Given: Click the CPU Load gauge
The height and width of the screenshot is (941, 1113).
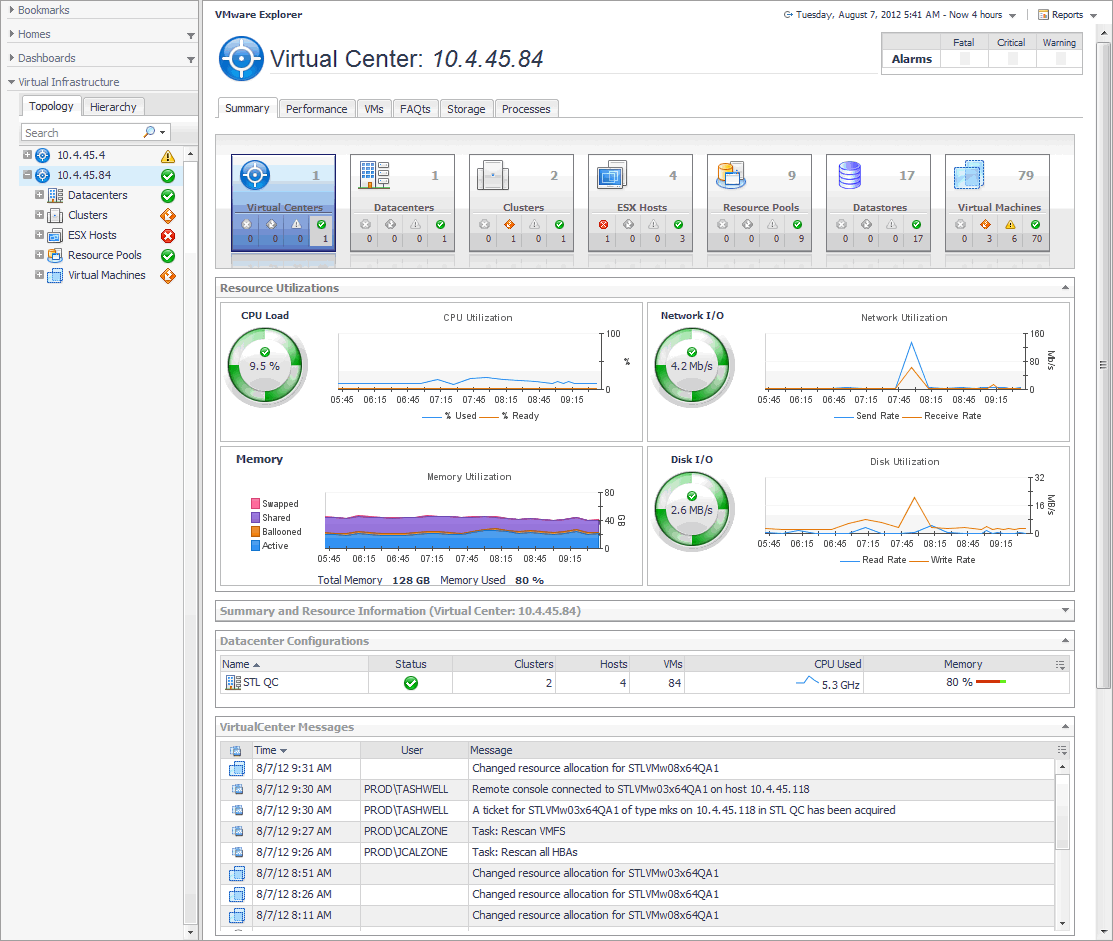Looking at the screenshot, I should (x=265, y=365).
